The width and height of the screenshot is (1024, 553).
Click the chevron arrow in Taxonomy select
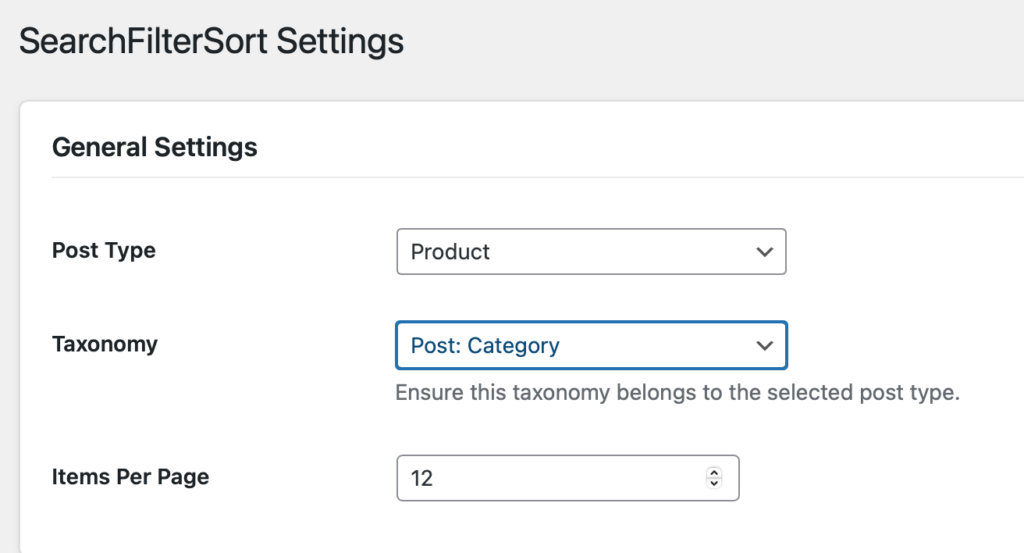tap(765, 346)
